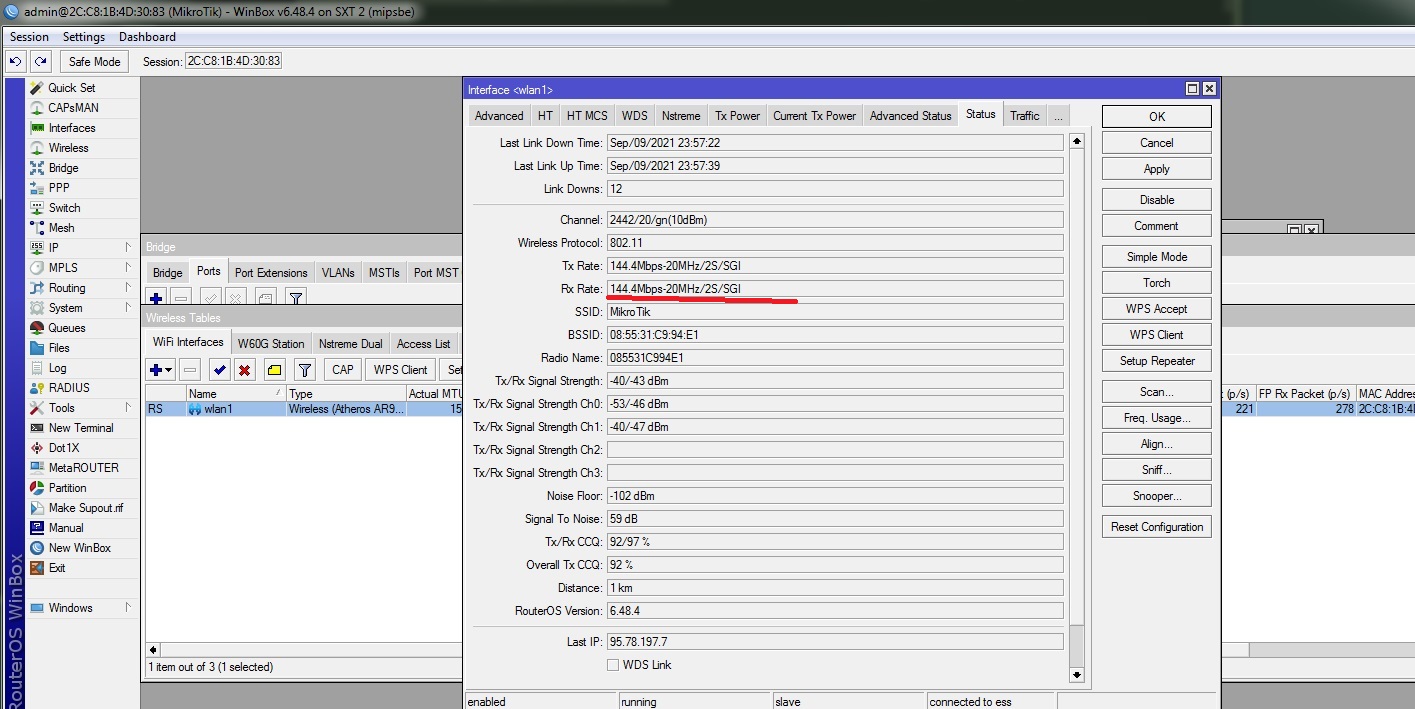1415x709 pixels.
Task: Click the blue check enable icon in Wireless Tables
Action: coord(220,370)
